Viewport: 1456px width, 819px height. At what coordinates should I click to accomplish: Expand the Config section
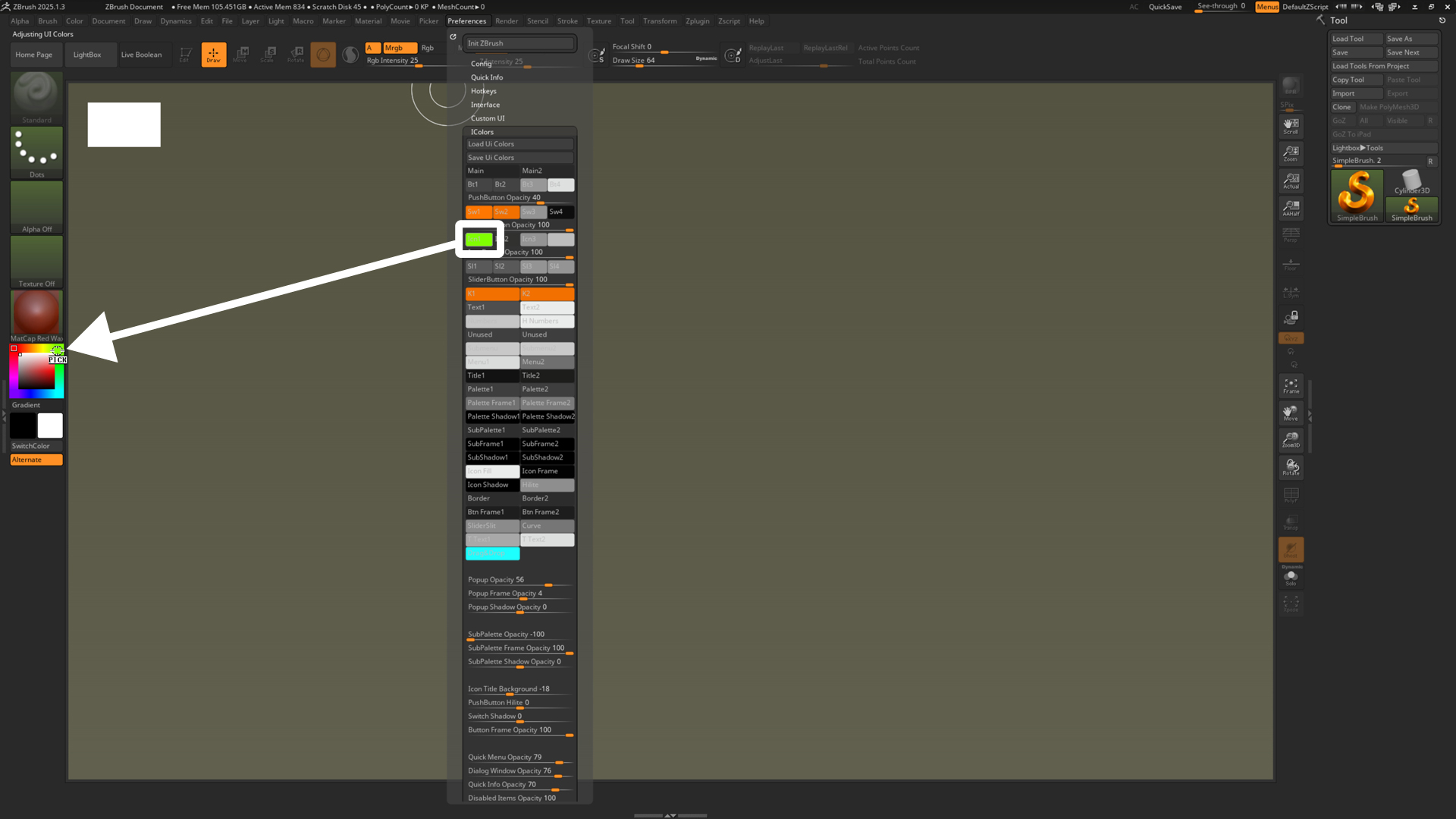[481, 64]
